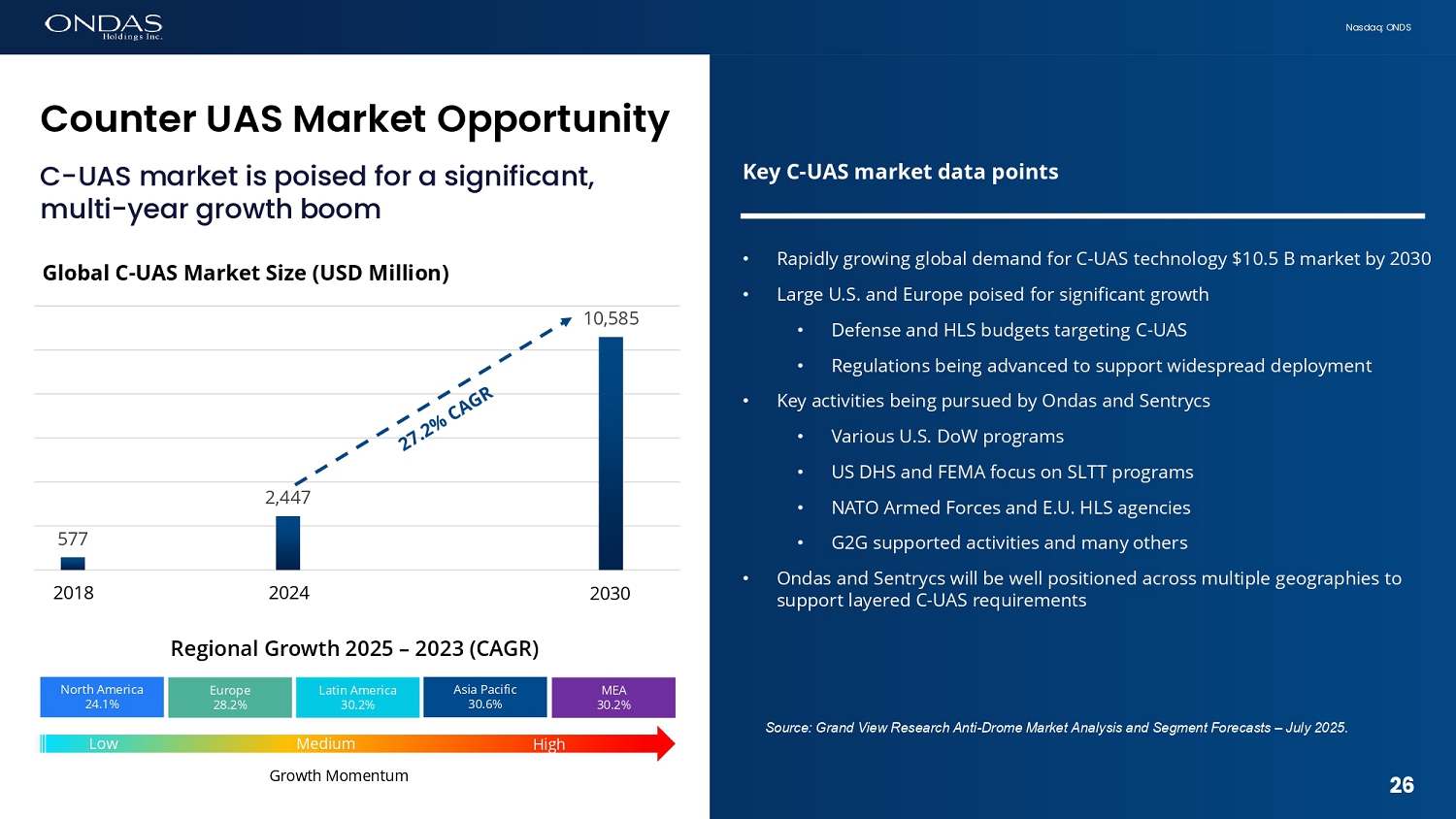Click the dashed CAGR arrow tip
1456x819 pixels.
tap(567, 322)
